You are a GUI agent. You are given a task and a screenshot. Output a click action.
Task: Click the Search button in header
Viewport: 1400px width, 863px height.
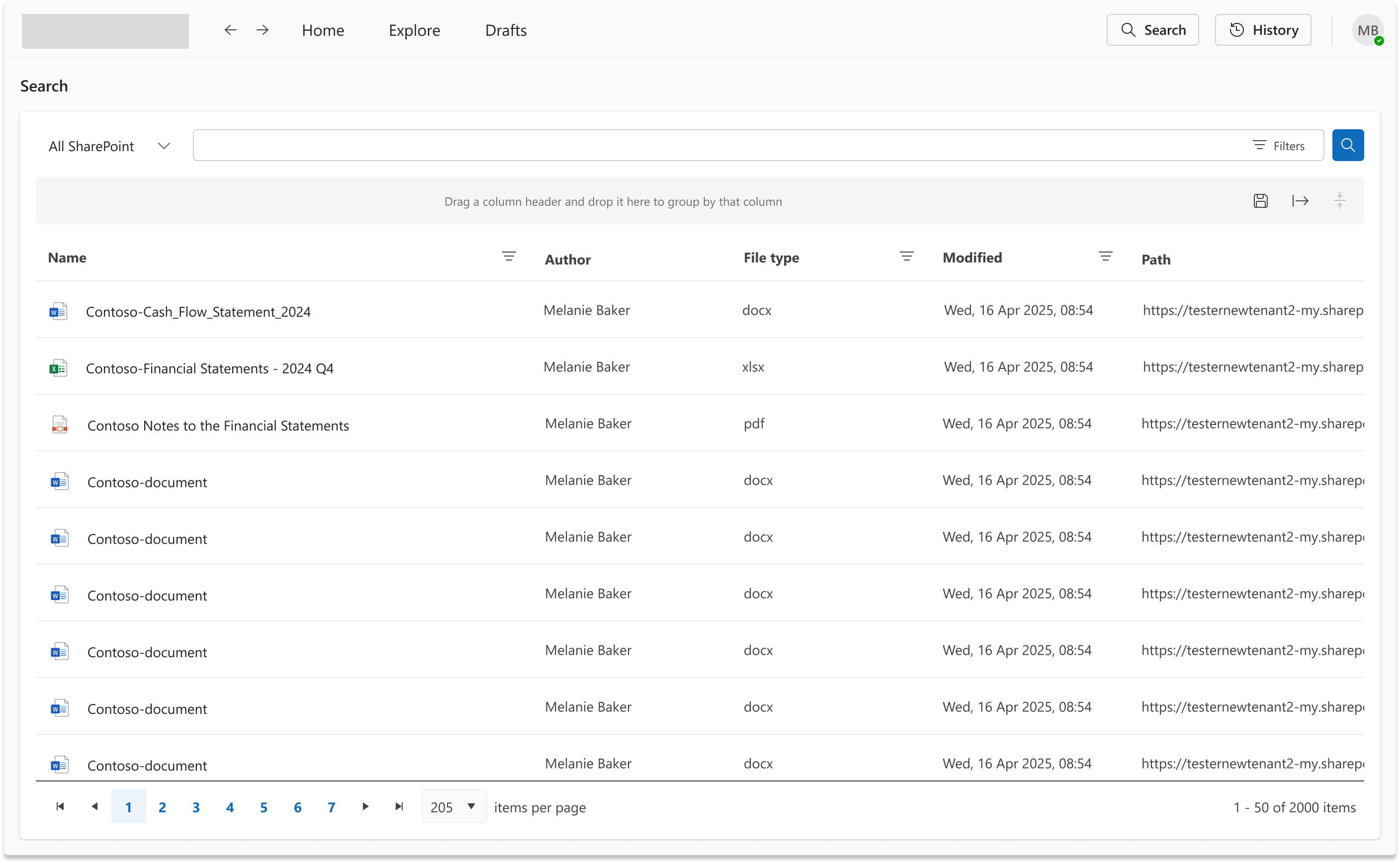point(1152,30)
